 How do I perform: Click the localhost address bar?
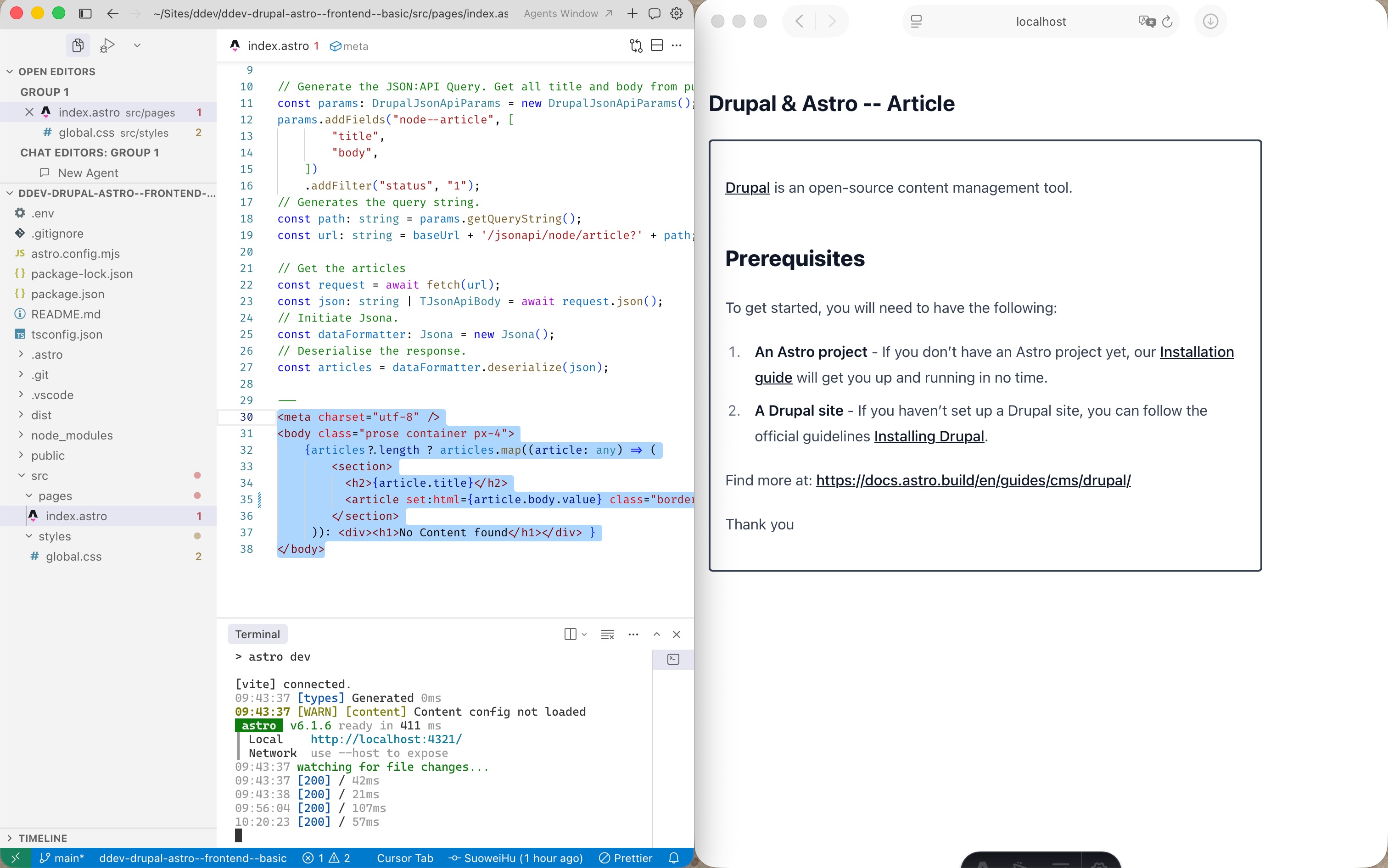point(1040,22)
